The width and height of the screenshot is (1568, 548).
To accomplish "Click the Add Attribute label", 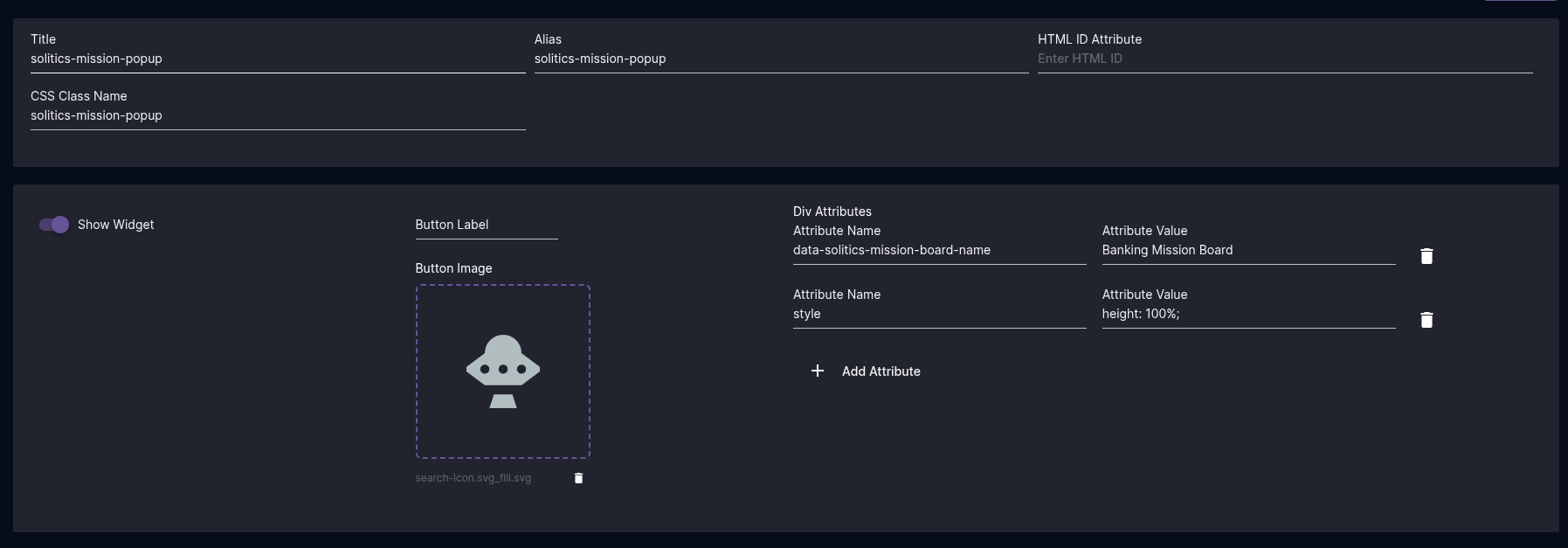I will pos(881,371).
